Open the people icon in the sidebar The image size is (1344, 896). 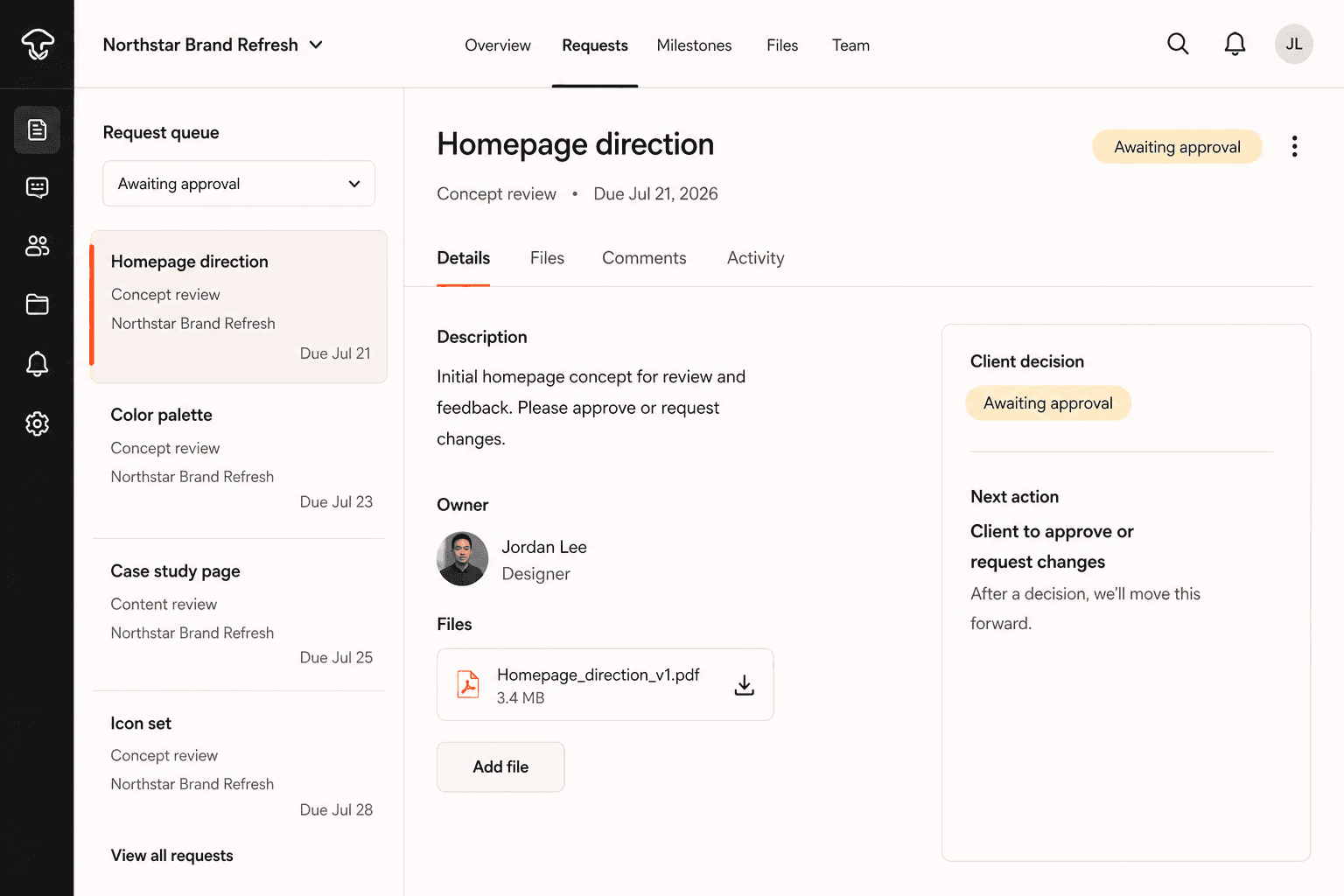37,246
